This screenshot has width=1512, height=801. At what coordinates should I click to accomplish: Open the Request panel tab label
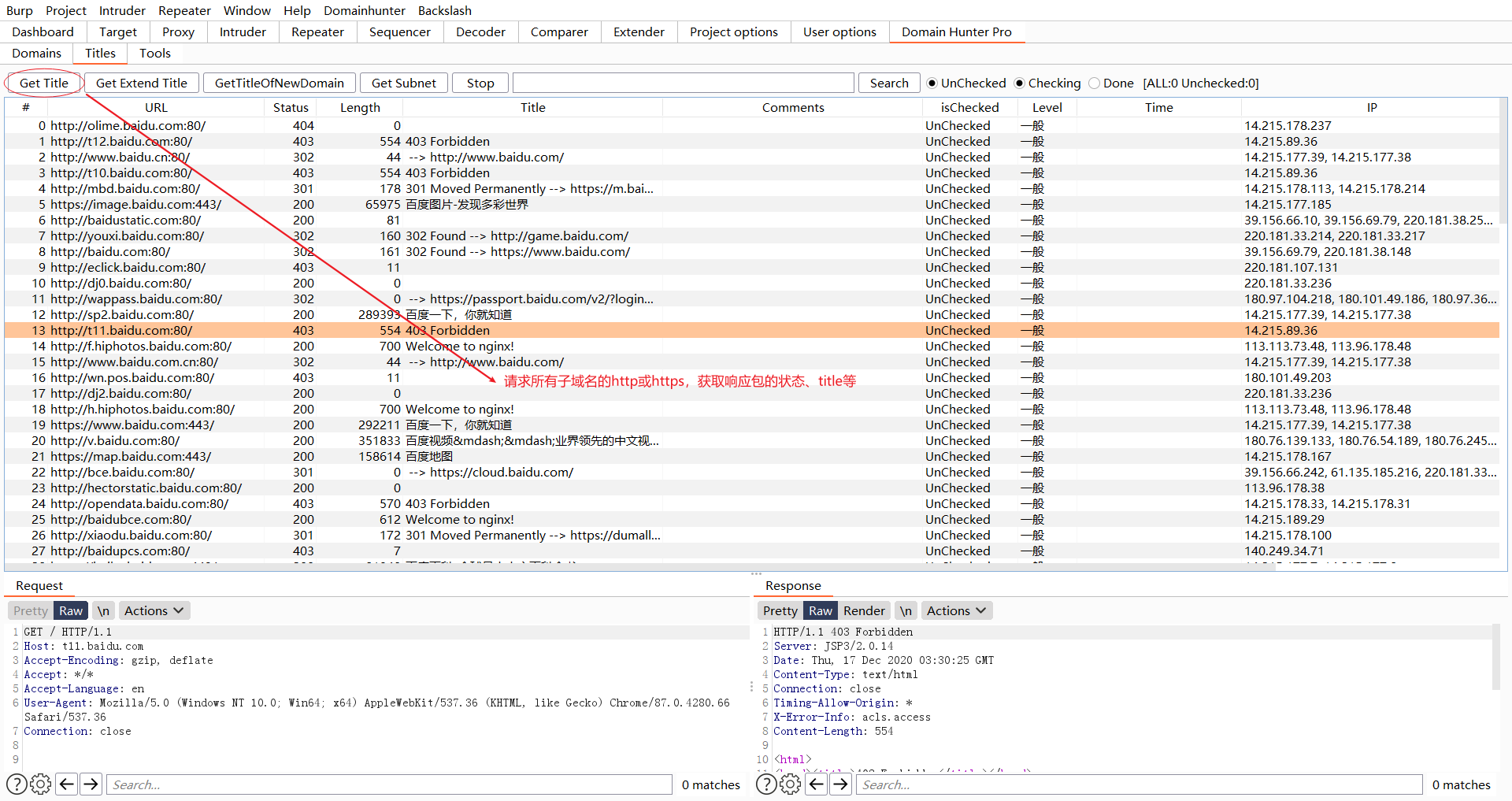(39, 585)
